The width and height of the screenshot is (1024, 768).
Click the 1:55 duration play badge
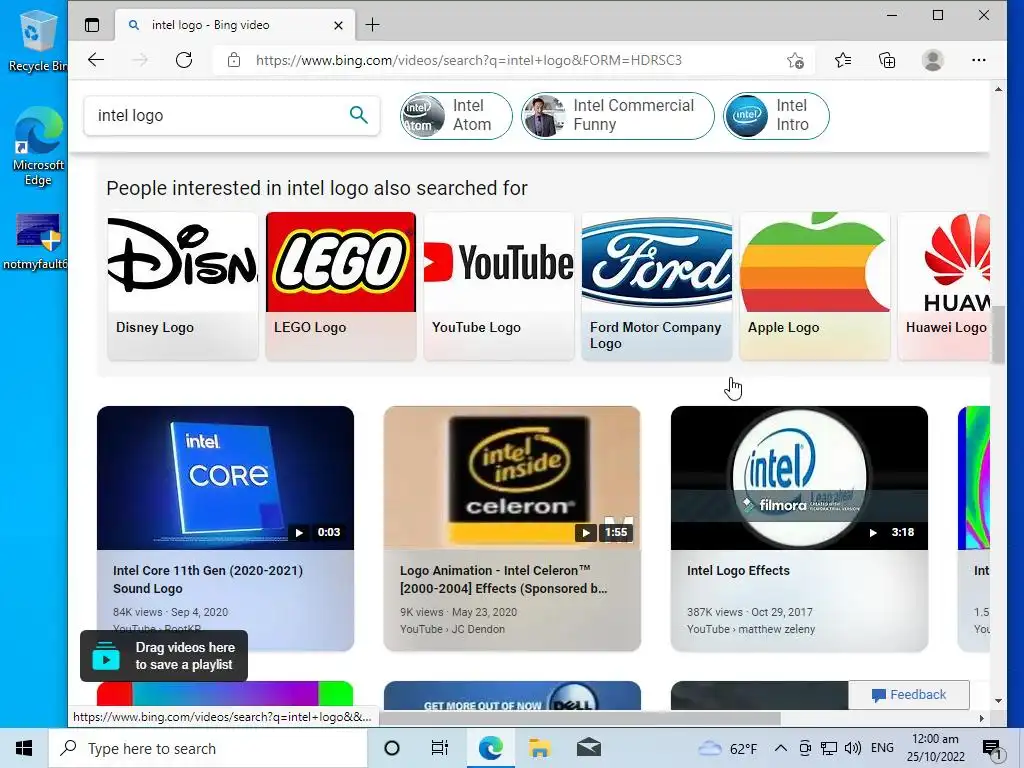click(605, 532)
